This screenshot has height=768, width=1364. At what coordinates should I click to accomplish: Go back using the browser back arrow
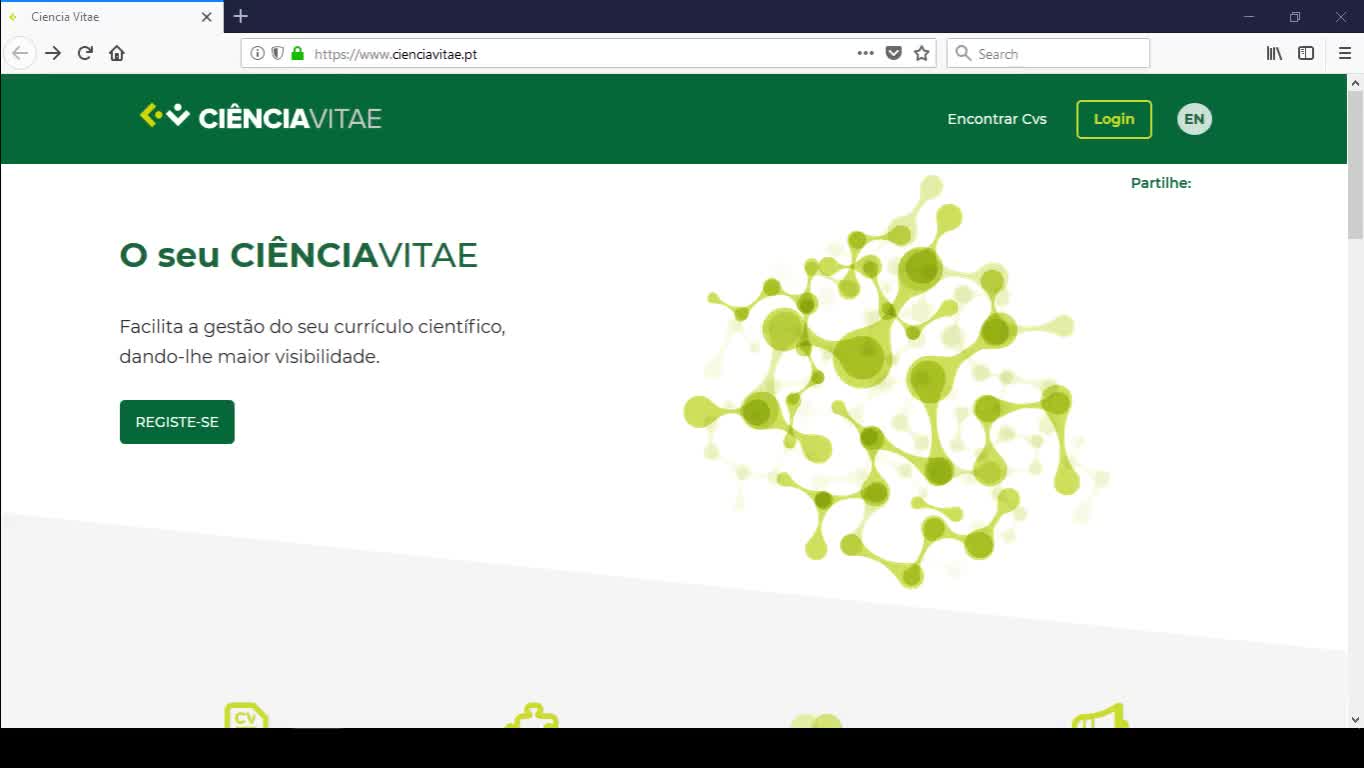tap(20, 53)
